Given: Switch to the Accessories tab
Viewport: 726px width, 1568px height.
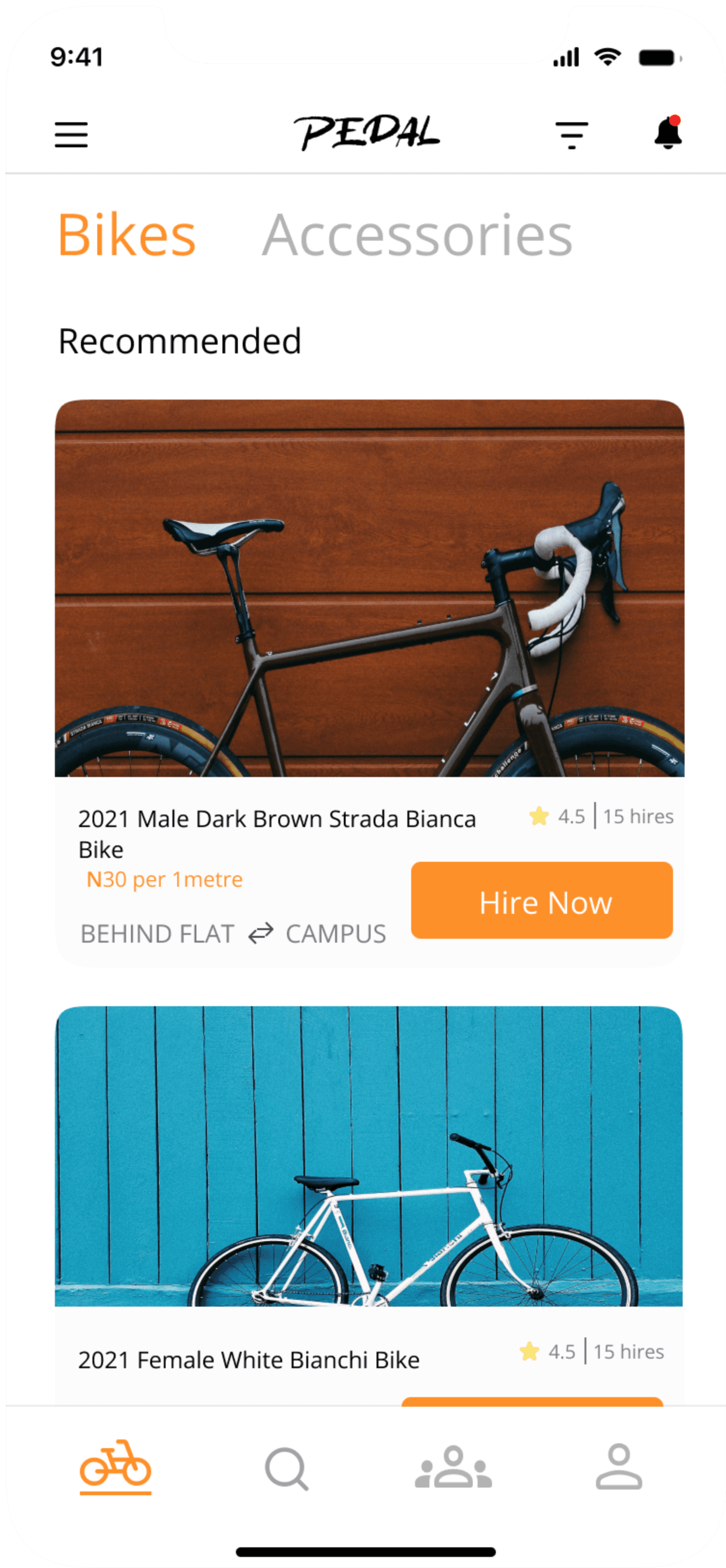Looking at the screenshot, I should click(x=417, y=235).
